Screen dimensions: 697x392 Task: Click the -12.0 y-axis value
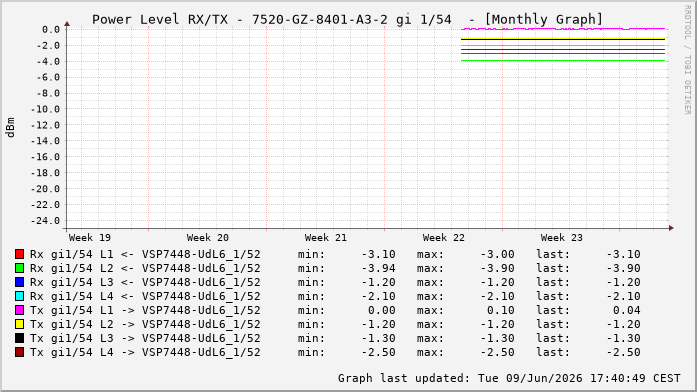coord(45,125)
